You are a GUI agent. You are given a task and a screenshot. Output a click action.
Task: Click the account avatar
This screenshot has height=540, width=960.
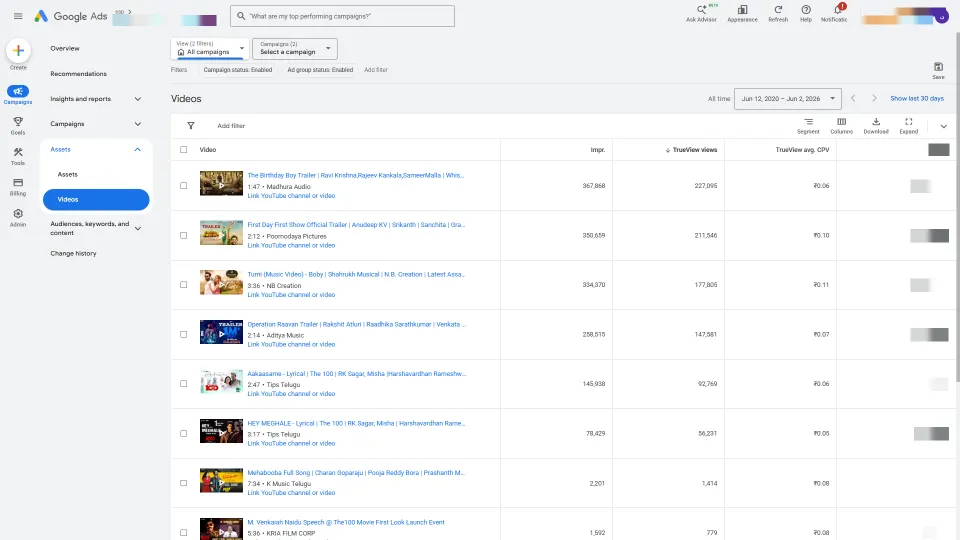click(x=942, y=17)
